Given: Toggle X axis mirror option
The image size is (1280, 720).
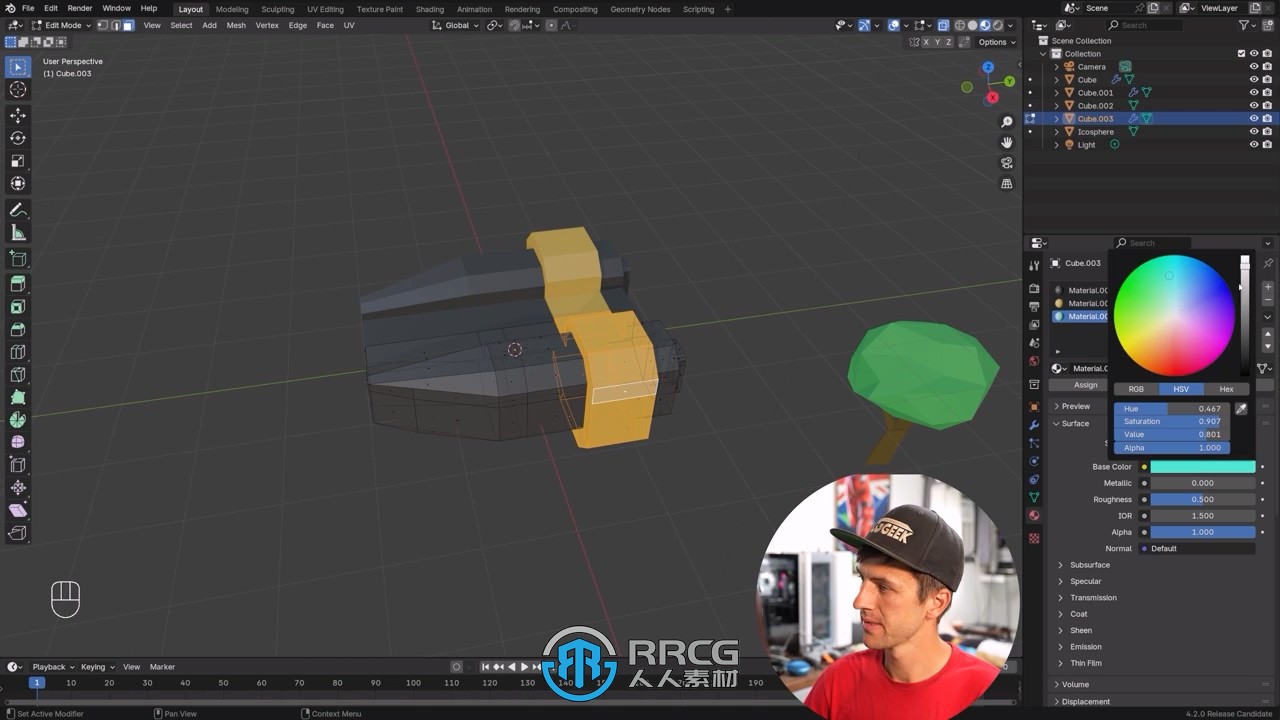Looking at the screenshot, I should (926, 42).
